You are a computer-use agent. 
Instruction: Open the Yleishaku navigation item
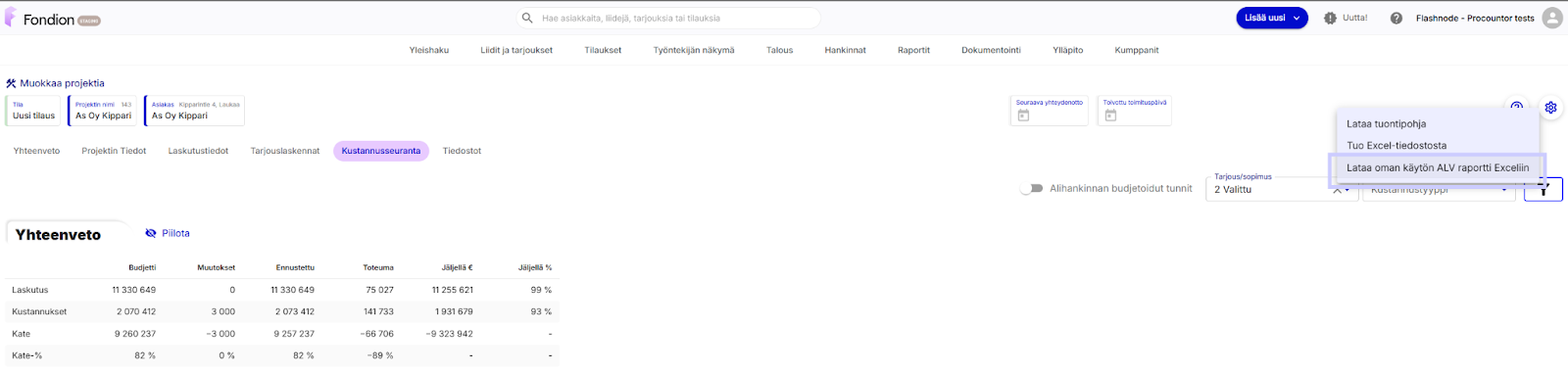click(x=429, y=50)
